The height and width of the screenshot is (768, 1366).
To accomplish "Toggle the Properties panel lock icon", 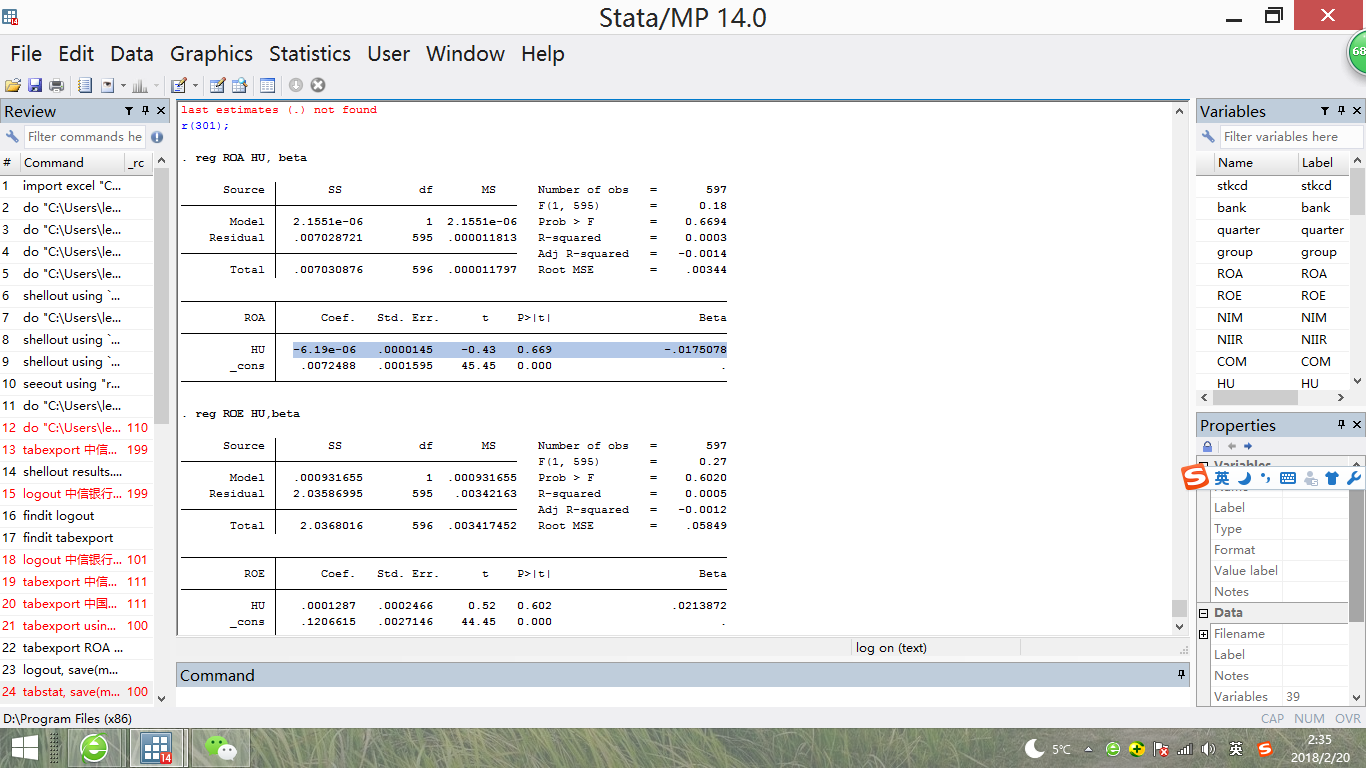I will [1207, 447].
